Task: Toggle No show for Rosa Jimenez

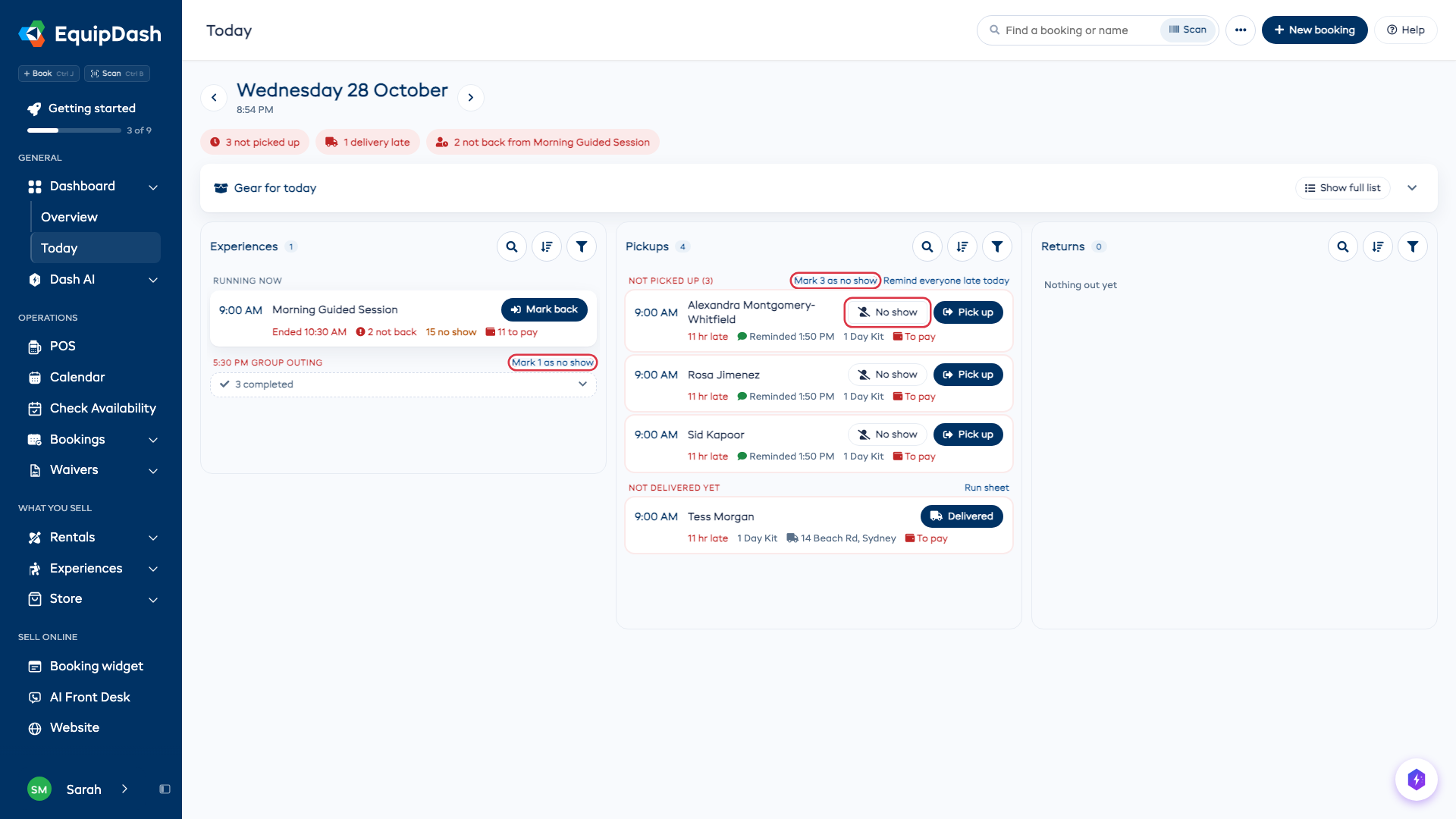Action: coord(887,375)
